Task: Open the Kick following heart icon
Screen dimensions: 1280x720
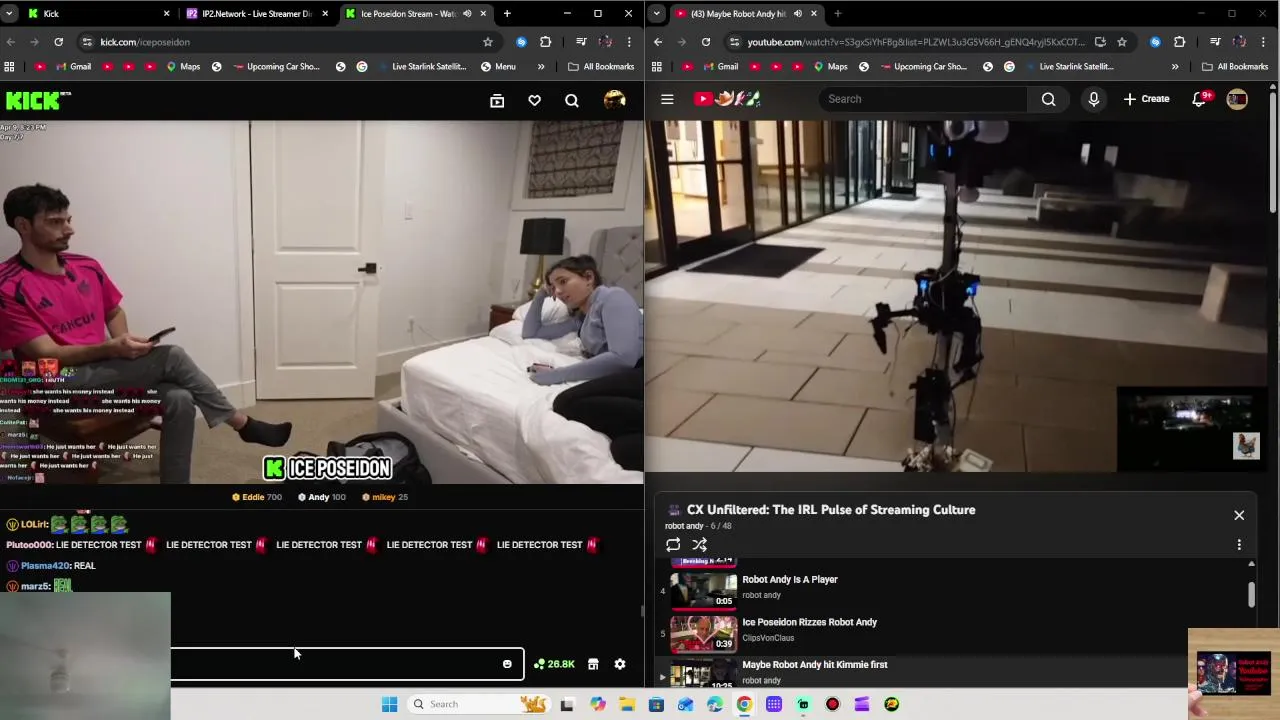Action: point(534,100)
